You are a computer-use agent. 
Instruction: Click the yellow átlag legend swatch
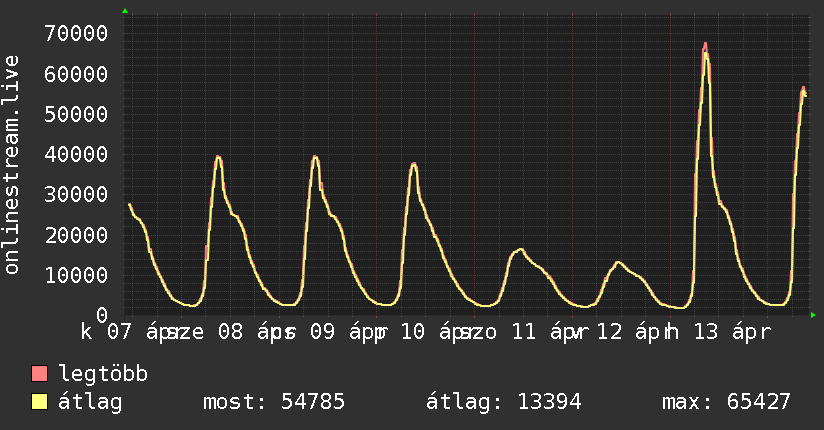pos(39,402)
